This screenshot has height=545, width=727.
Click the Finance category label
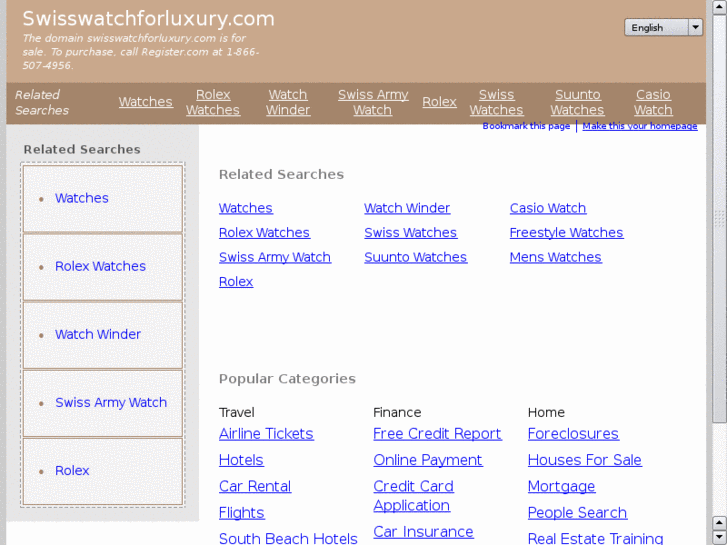[397, 412]
